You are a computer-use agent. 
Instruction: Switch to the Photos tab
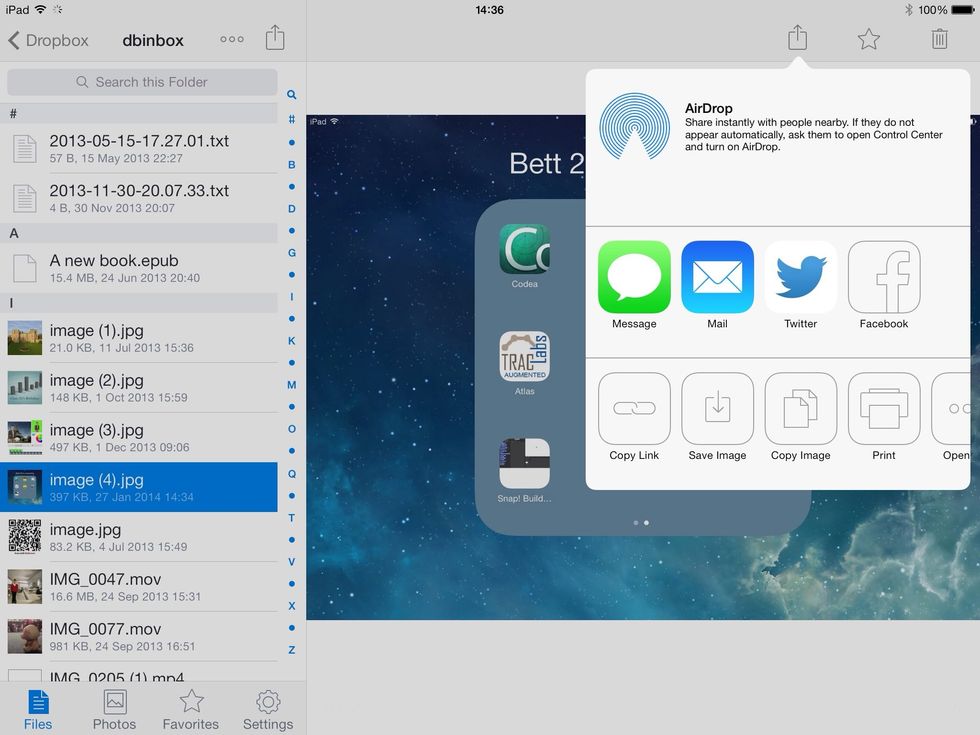pyautogui.click(x=114, y=707)
